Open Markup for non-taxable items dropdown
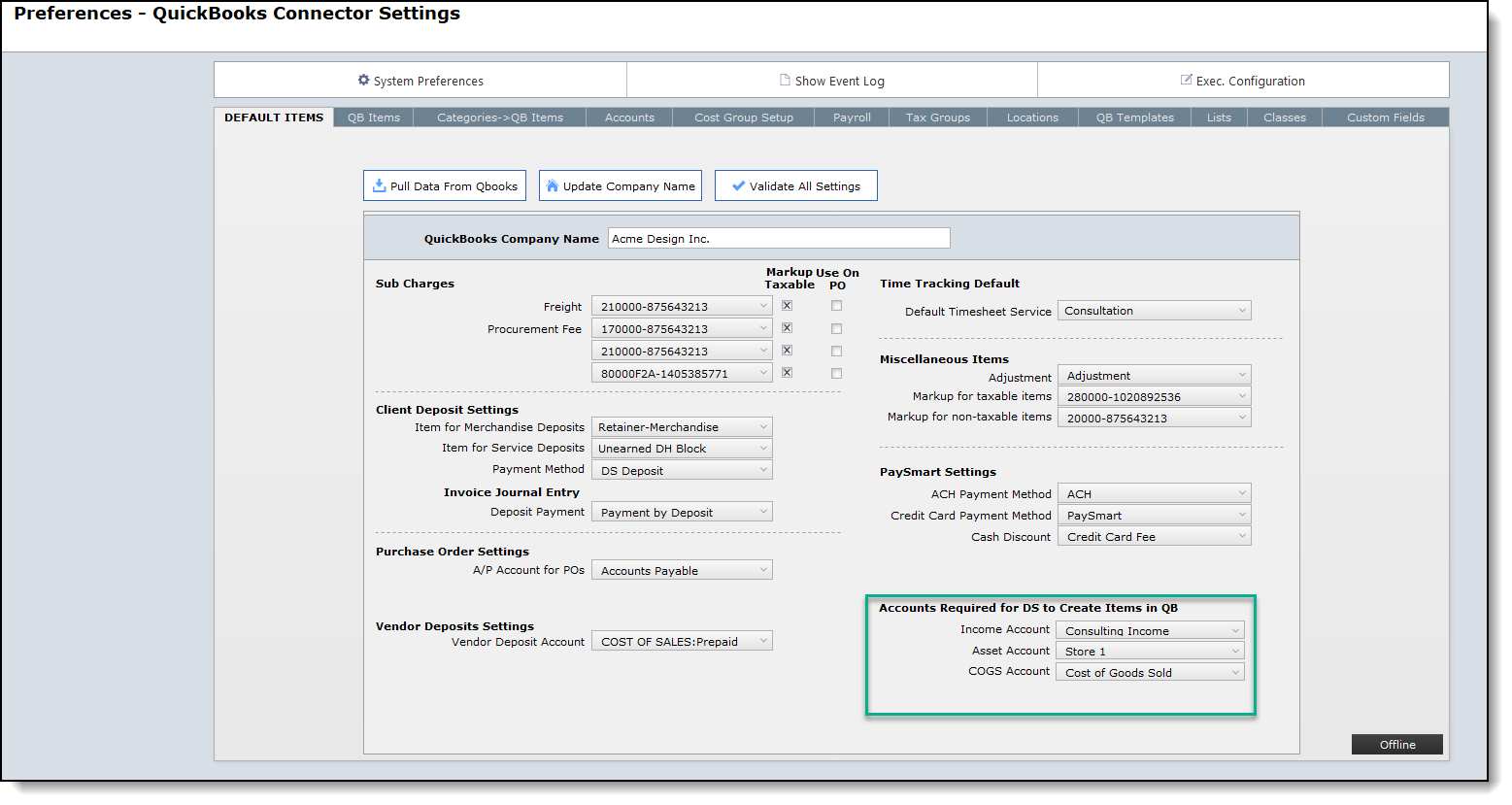 tap(1154, 418)
